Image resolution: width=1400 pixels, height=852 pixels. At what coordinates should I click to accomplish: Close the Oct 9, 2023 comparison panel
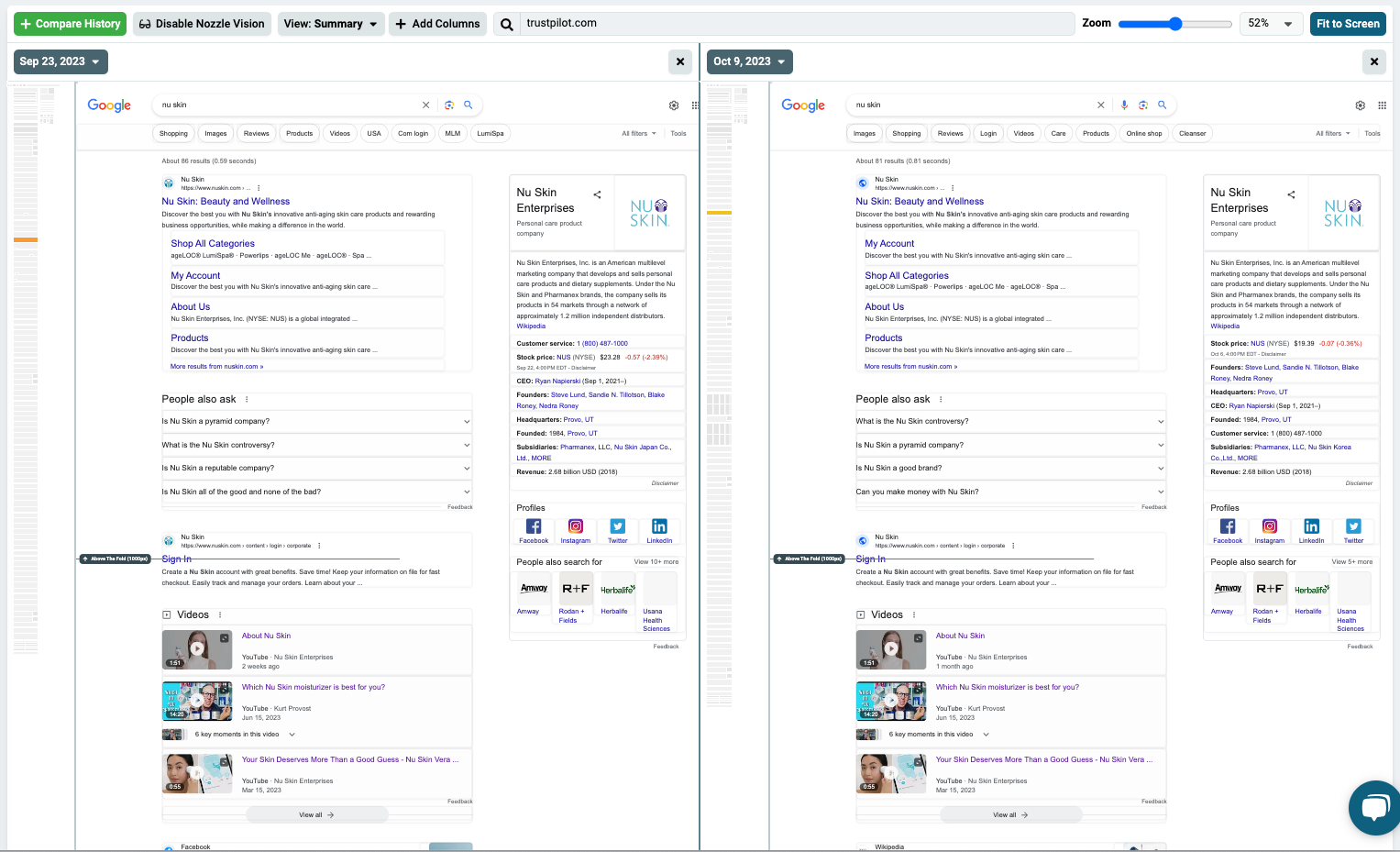point(1373,61)
